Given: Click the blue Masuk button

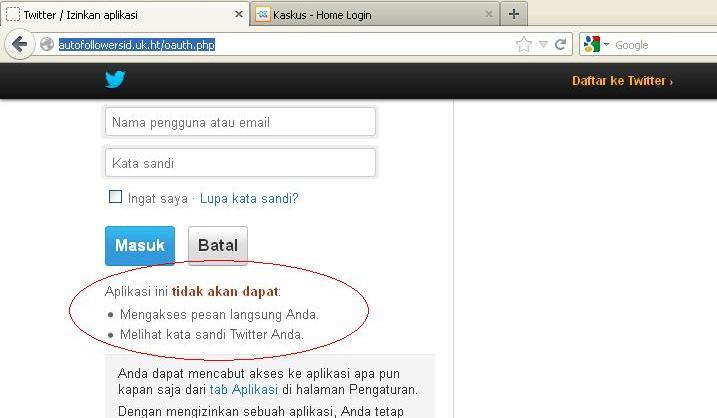Looking at the screenshot, I should click(140, 246).
